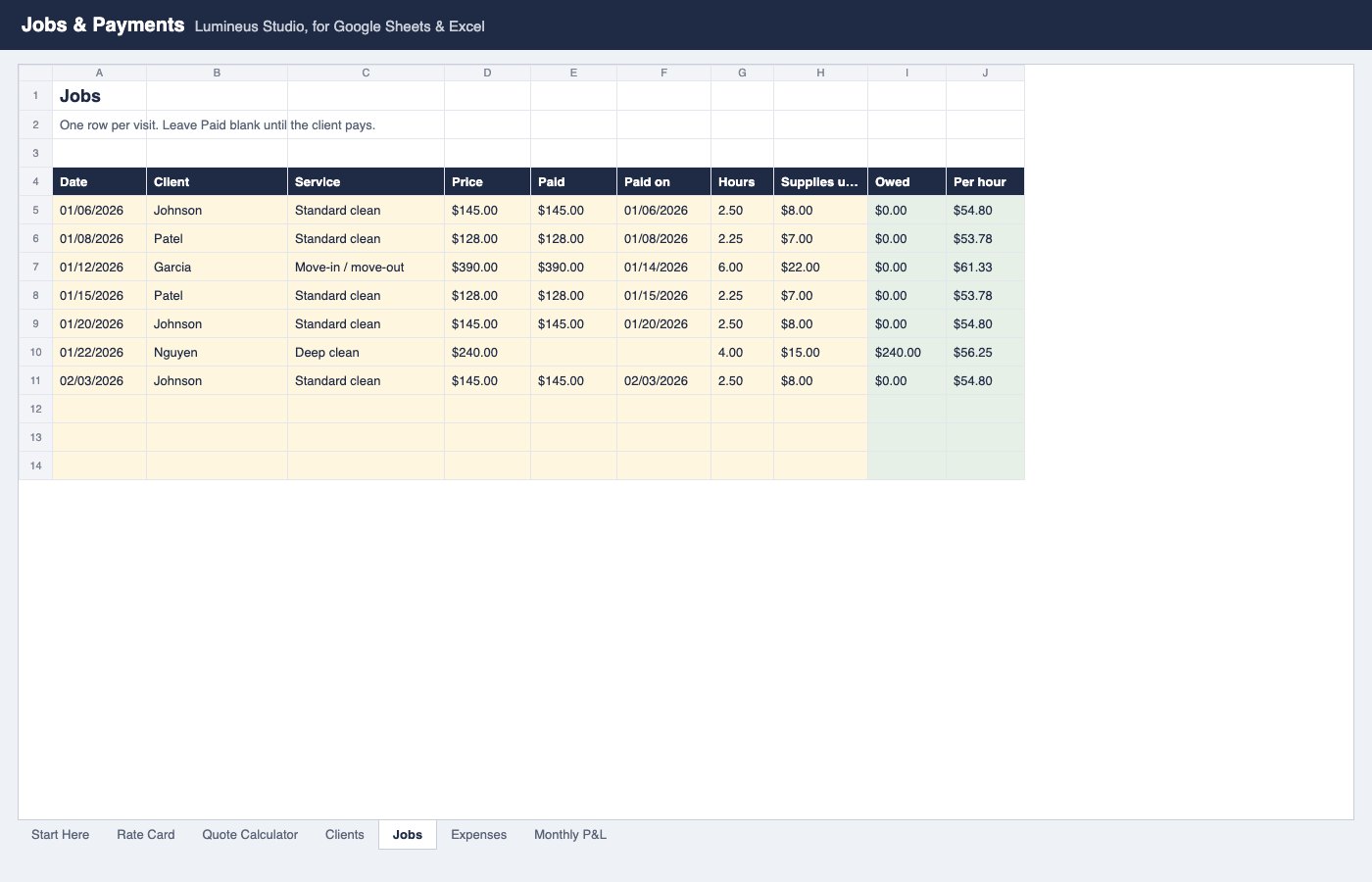Select the $61.33 per hour cell
This screenshot has height=882, width=1372.
(985, 267)
